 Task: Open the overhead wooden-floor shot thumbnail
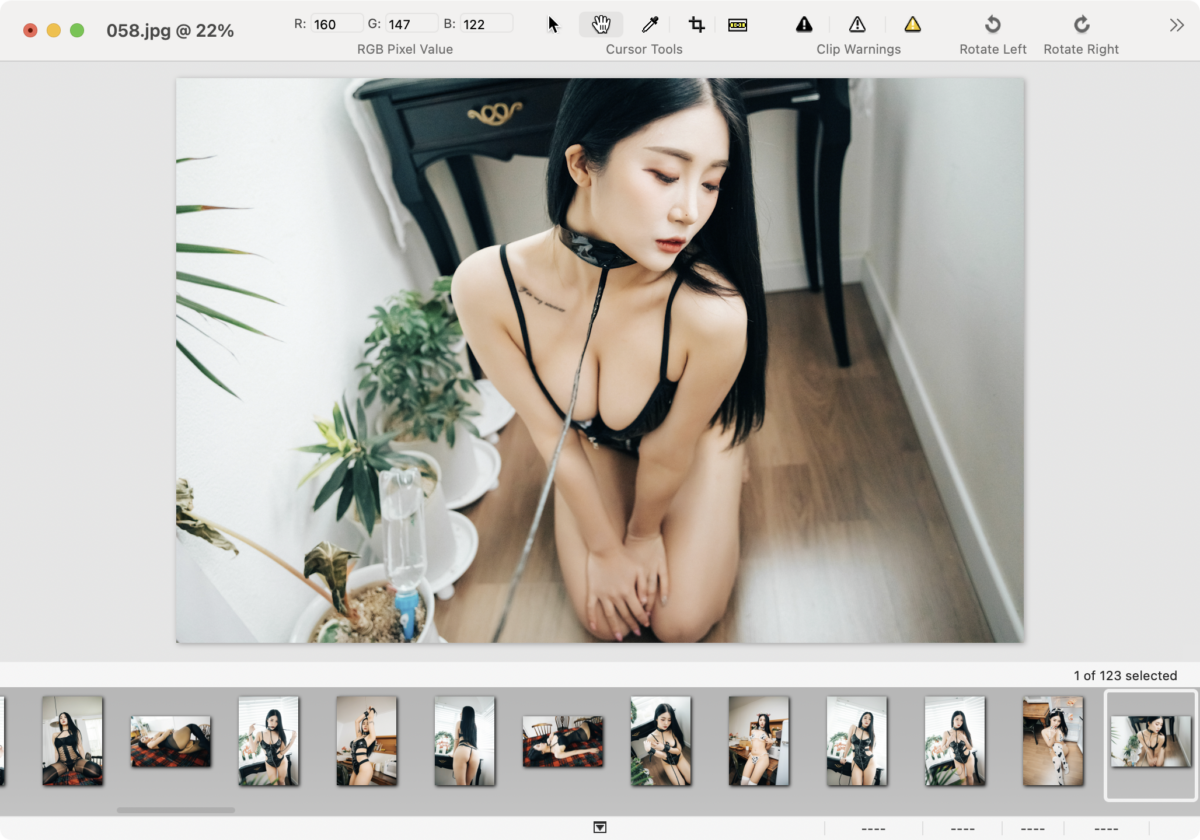click(1053, 741)
